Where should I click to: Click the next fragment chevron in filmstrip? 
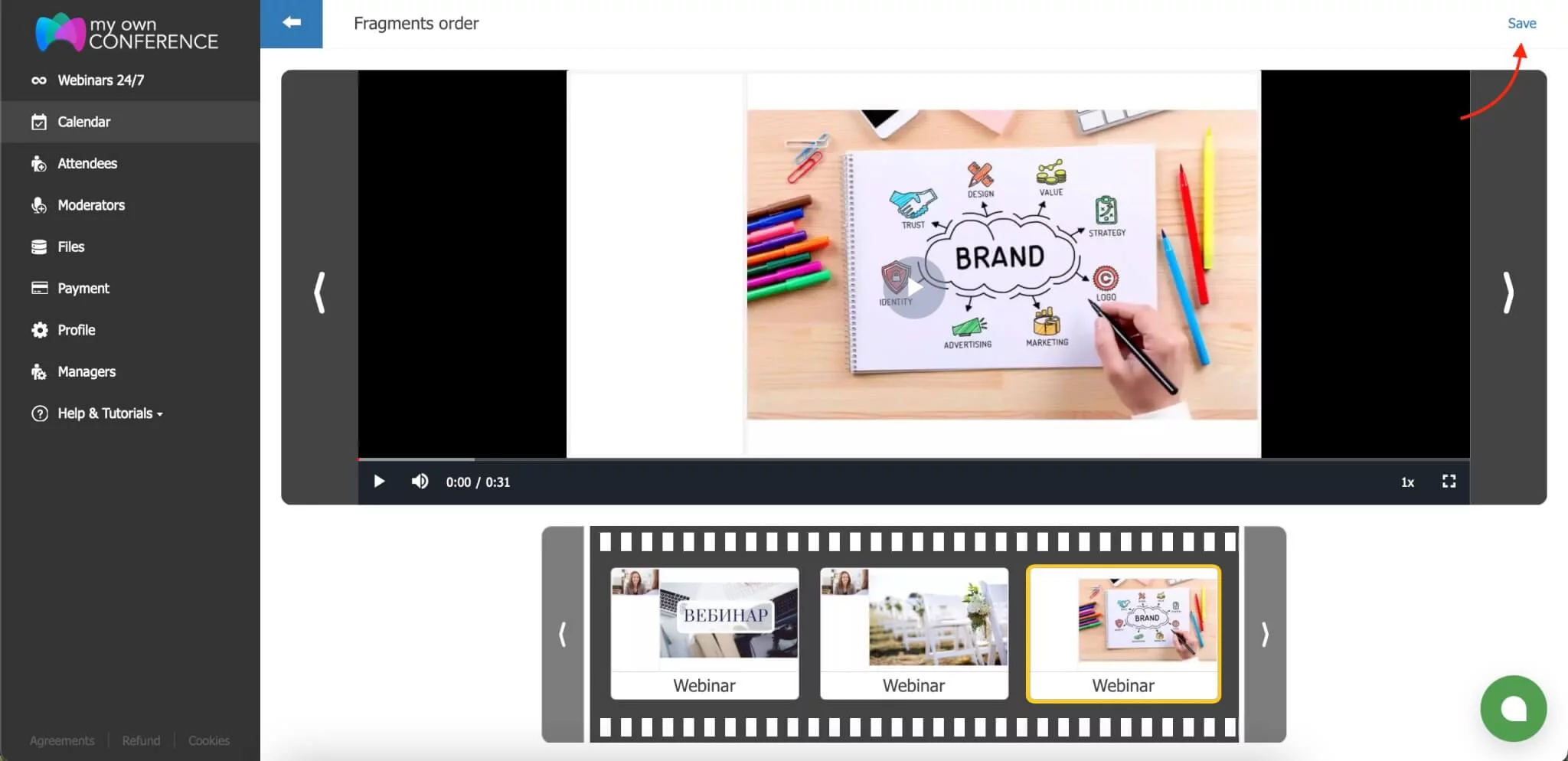[x=1264, y=634]
